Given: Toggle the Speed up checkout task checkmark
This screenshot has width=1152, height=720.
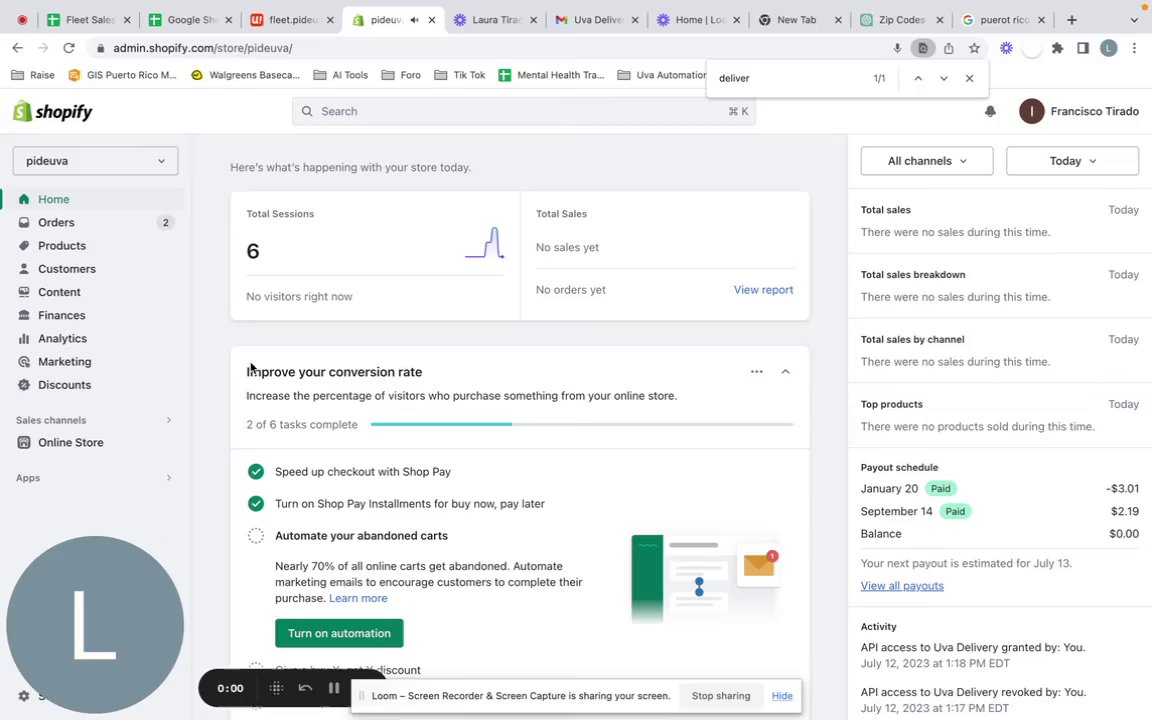Looking at the screenshot, I should click(x=256, y=472).
